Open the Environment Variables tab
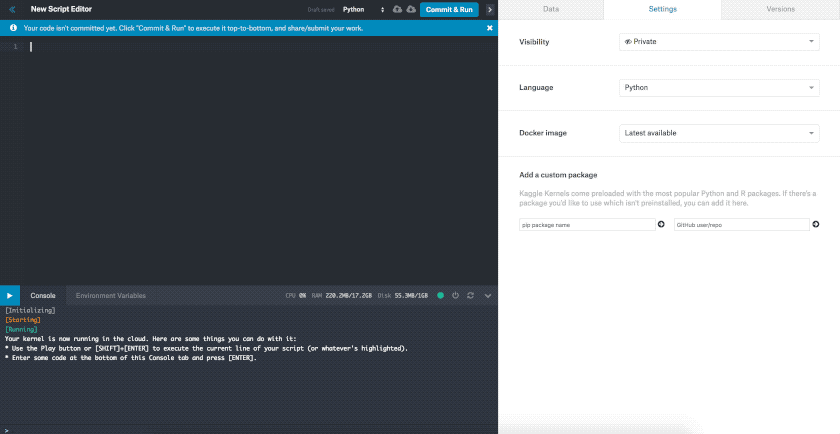This screenshot has width=840, height=434. point(110,295)
